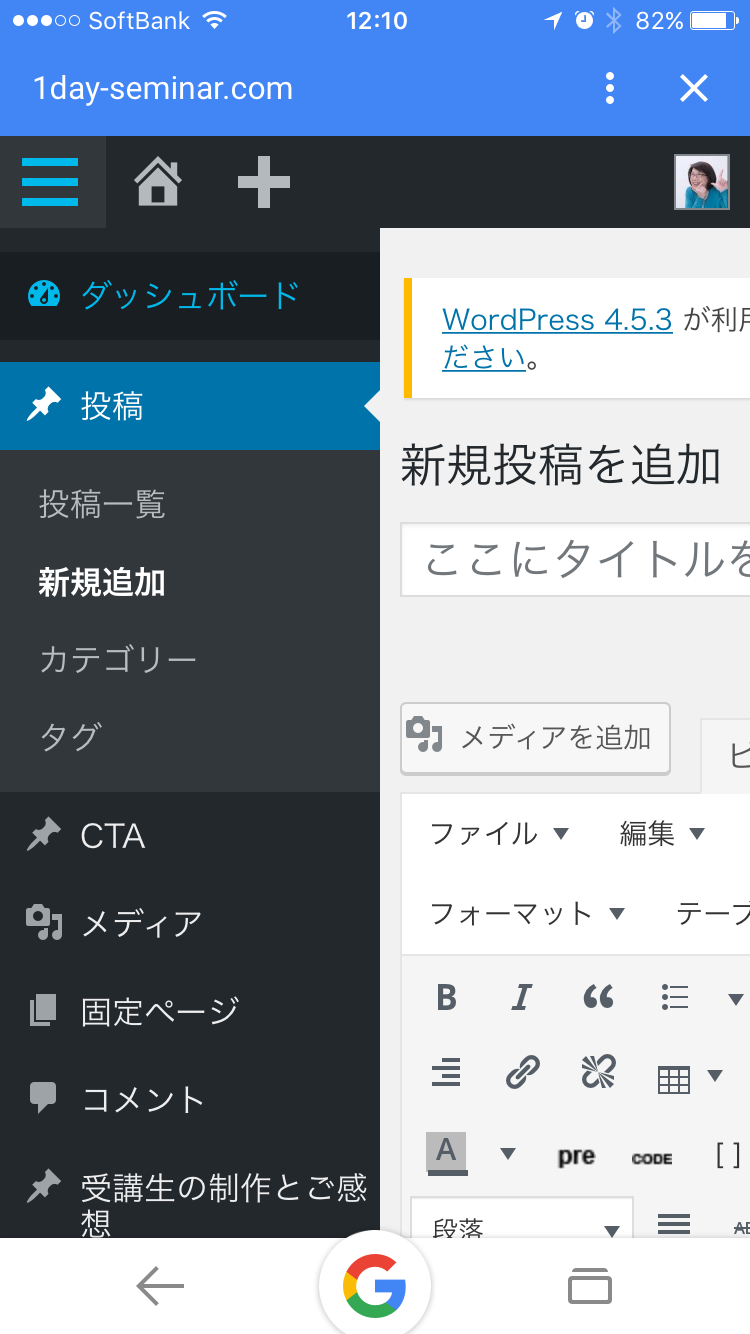750x1334 pixels.
Task: Open the CTA menu
Action: pyautogui.click(x=190, y=836)
